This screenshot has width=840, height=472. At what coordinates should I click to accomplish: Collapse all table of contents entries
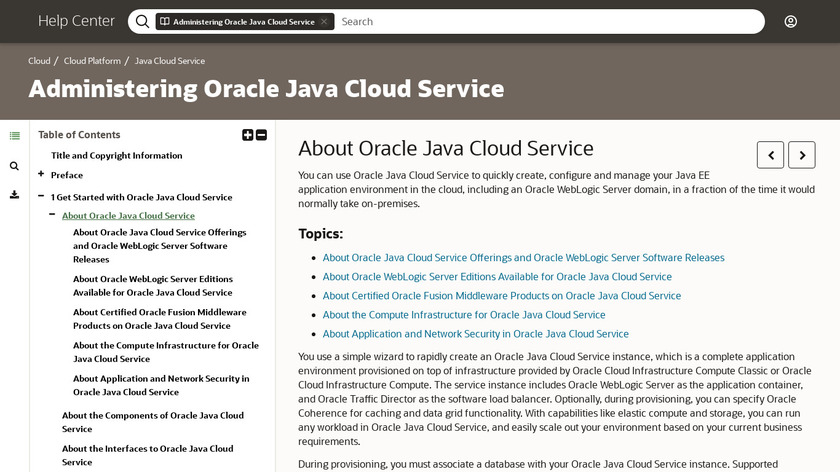(x=262, y=135)
